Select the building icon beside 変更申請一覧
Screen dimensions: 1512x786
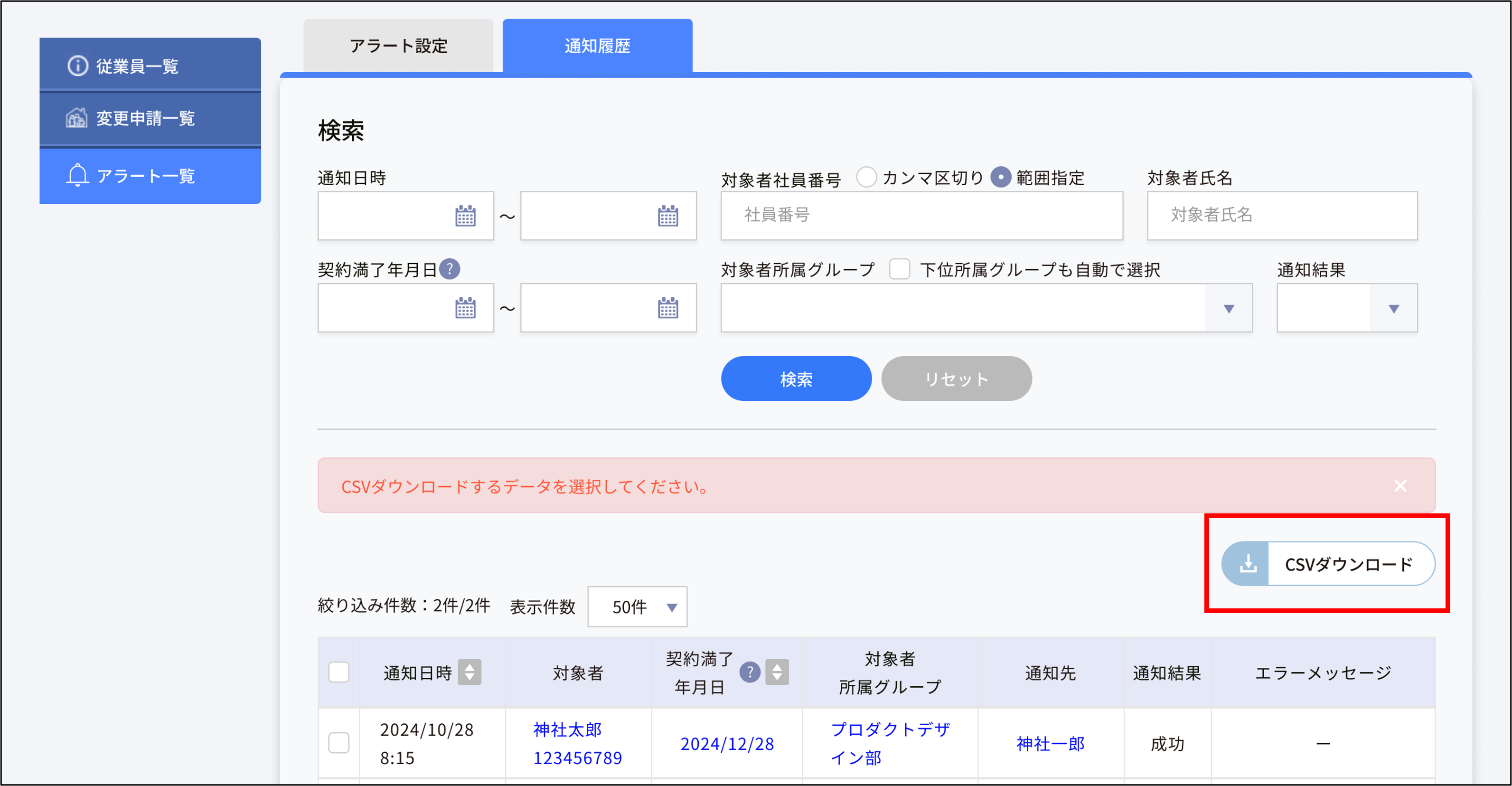click(76, 119)
